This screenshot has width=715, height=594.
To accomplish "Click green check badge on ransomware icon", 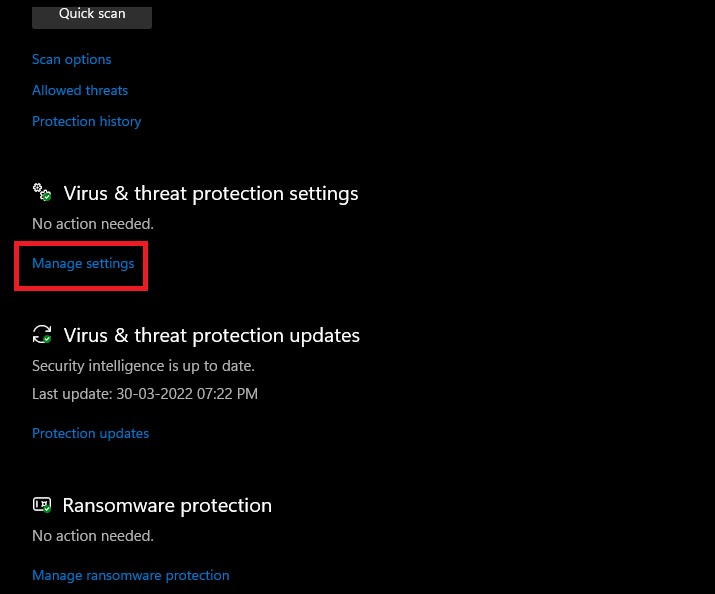I will click(46, 509).
